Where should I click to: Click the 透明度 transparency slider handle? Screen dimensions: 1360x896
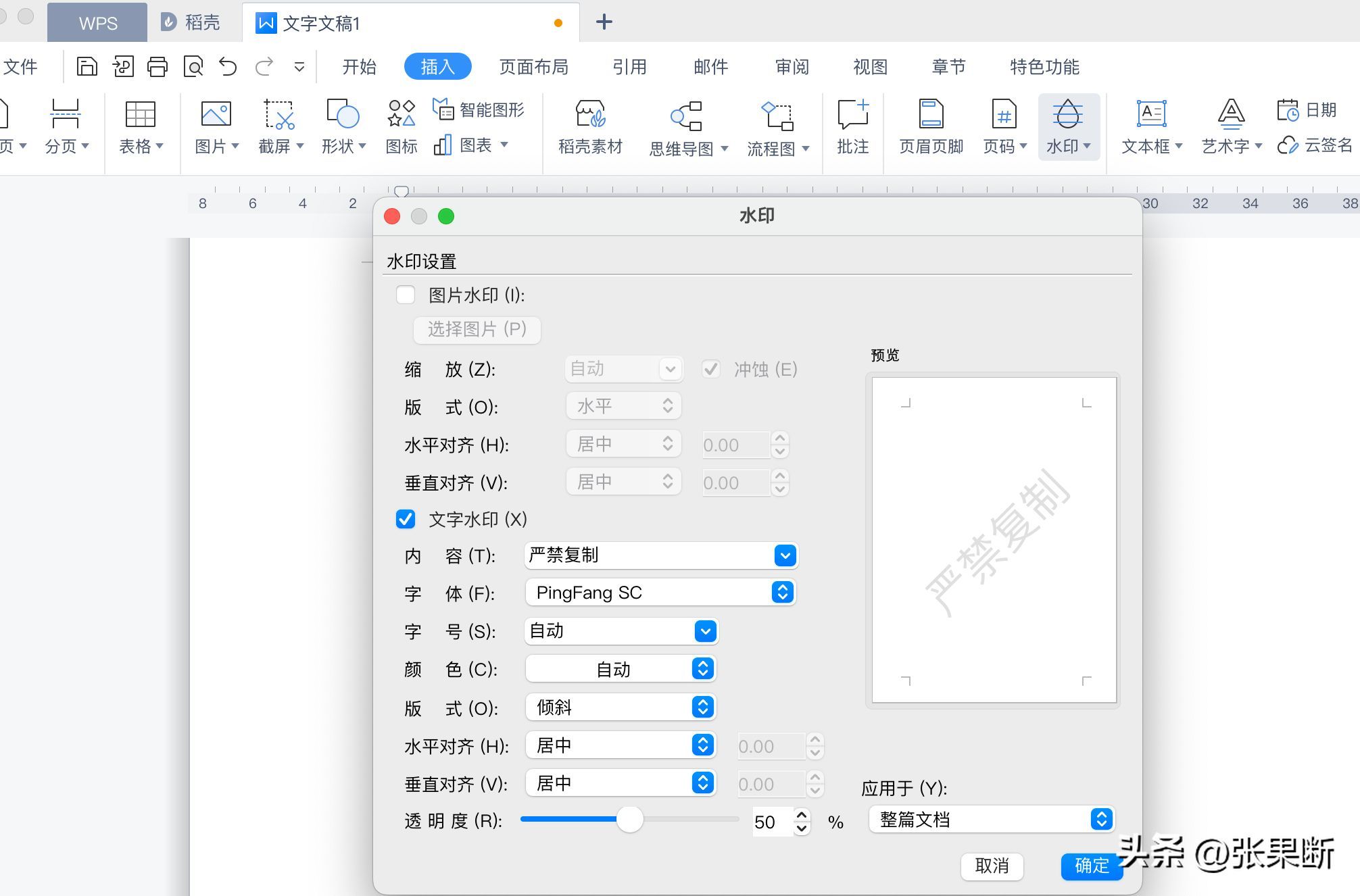click(x=630, y=819)
